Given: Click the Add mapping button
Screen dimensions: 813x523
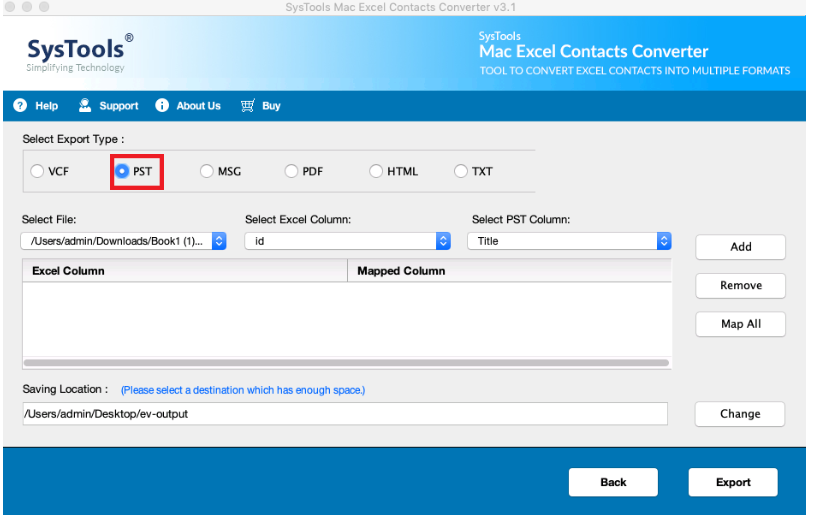Looking at the screenshot, I should (740, 247).
